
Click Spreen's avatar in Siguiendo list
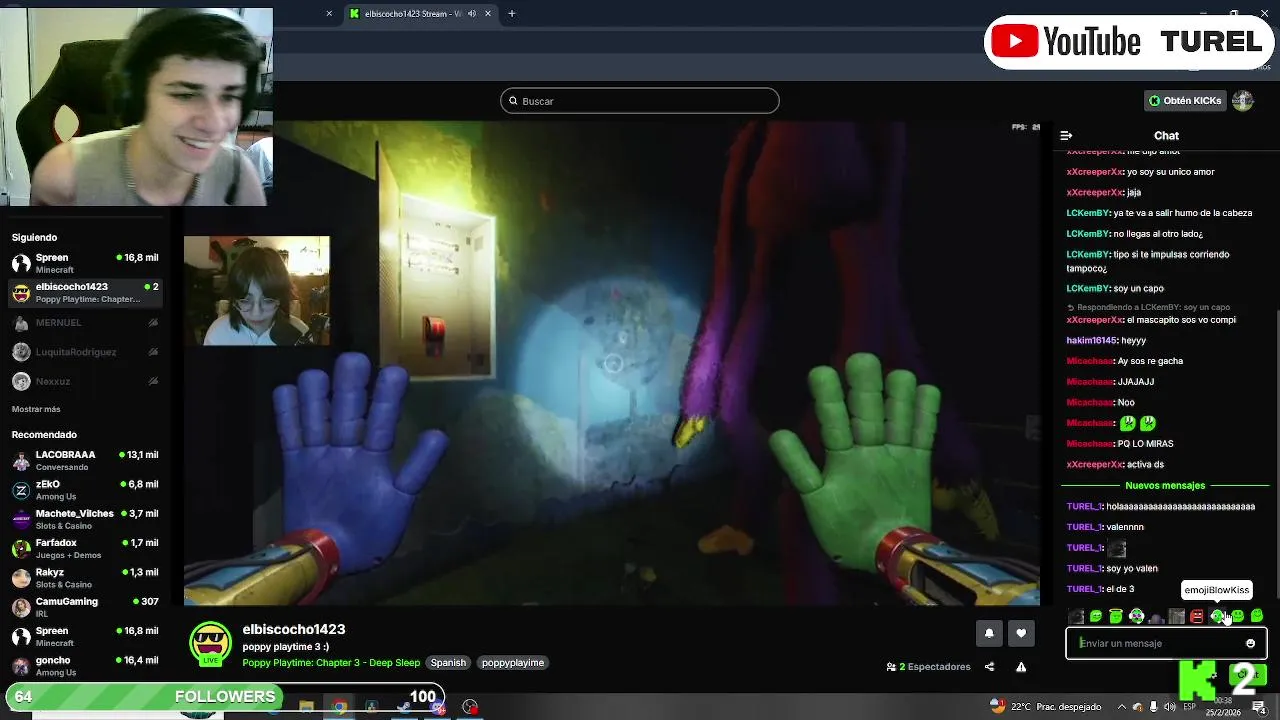coord(21,263)
